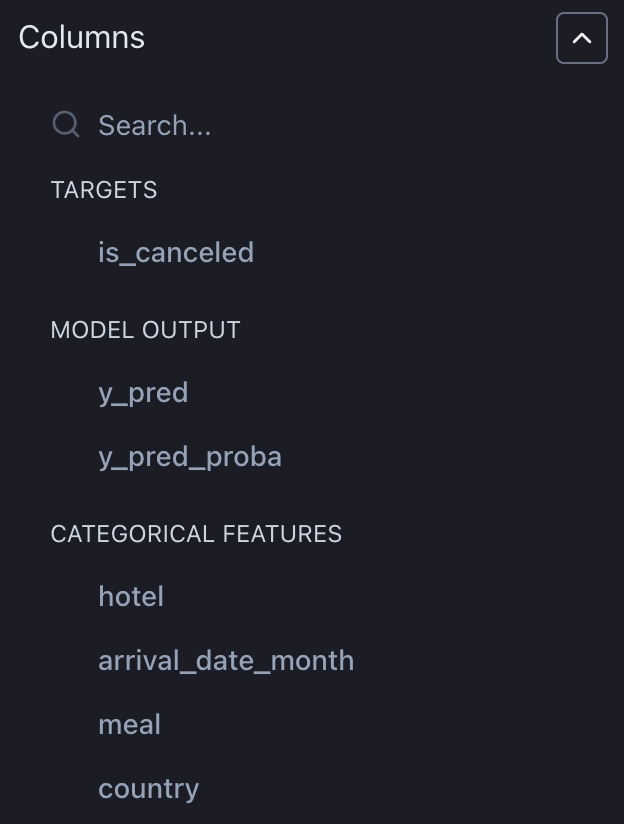This screenshot has height=824, width=624.
Task: Click the Columns panel title
Action: (82, 38)
